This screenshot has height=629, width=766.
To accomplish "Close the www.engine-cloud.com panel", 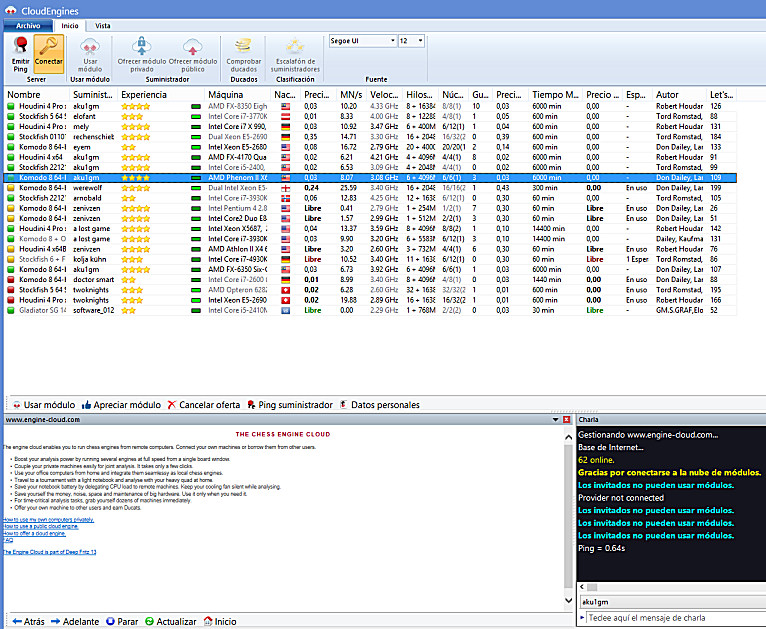I will tap(567, 419).
